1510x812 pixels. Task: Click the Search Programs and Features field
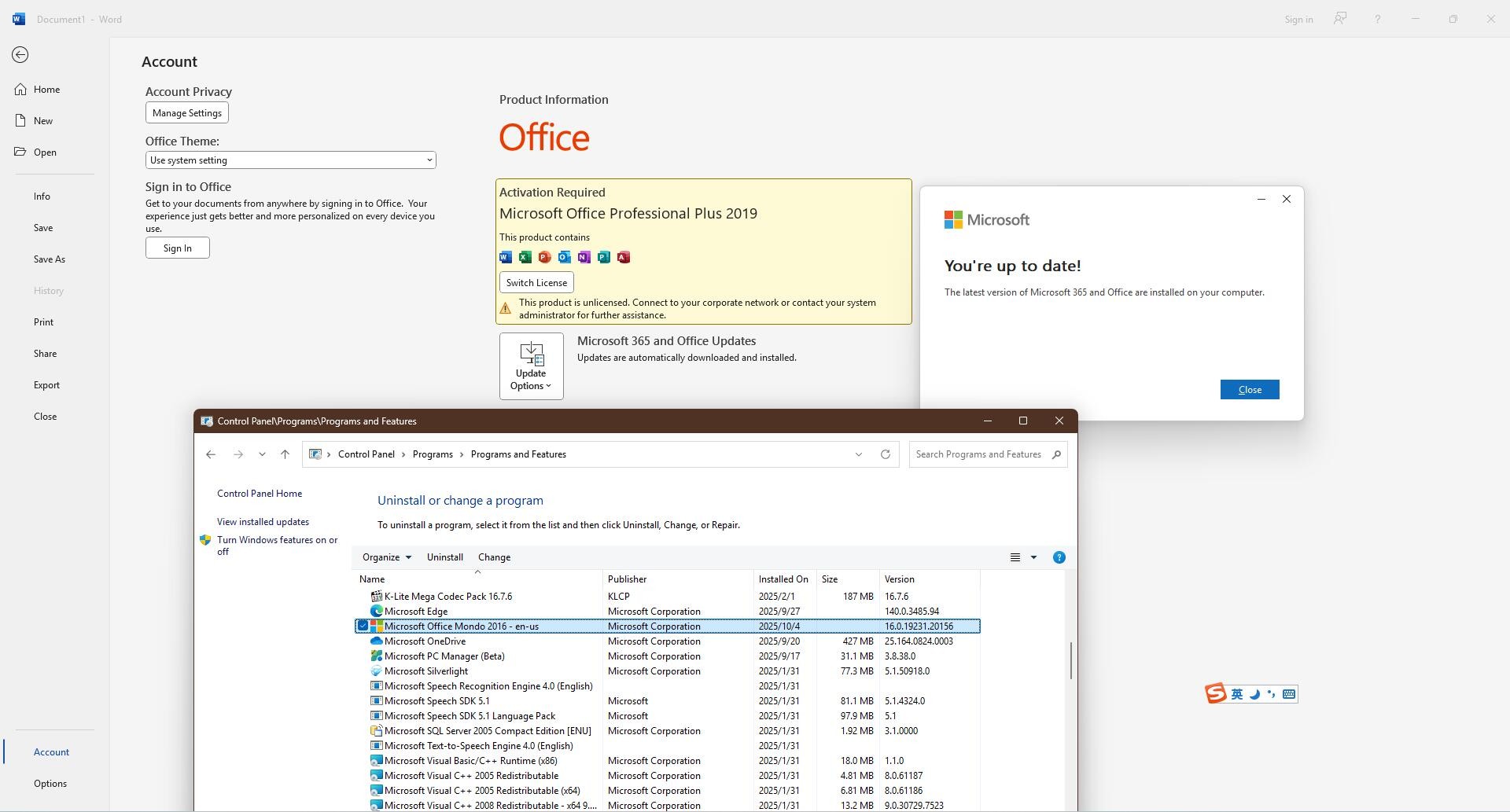click(x=978, y=454)
